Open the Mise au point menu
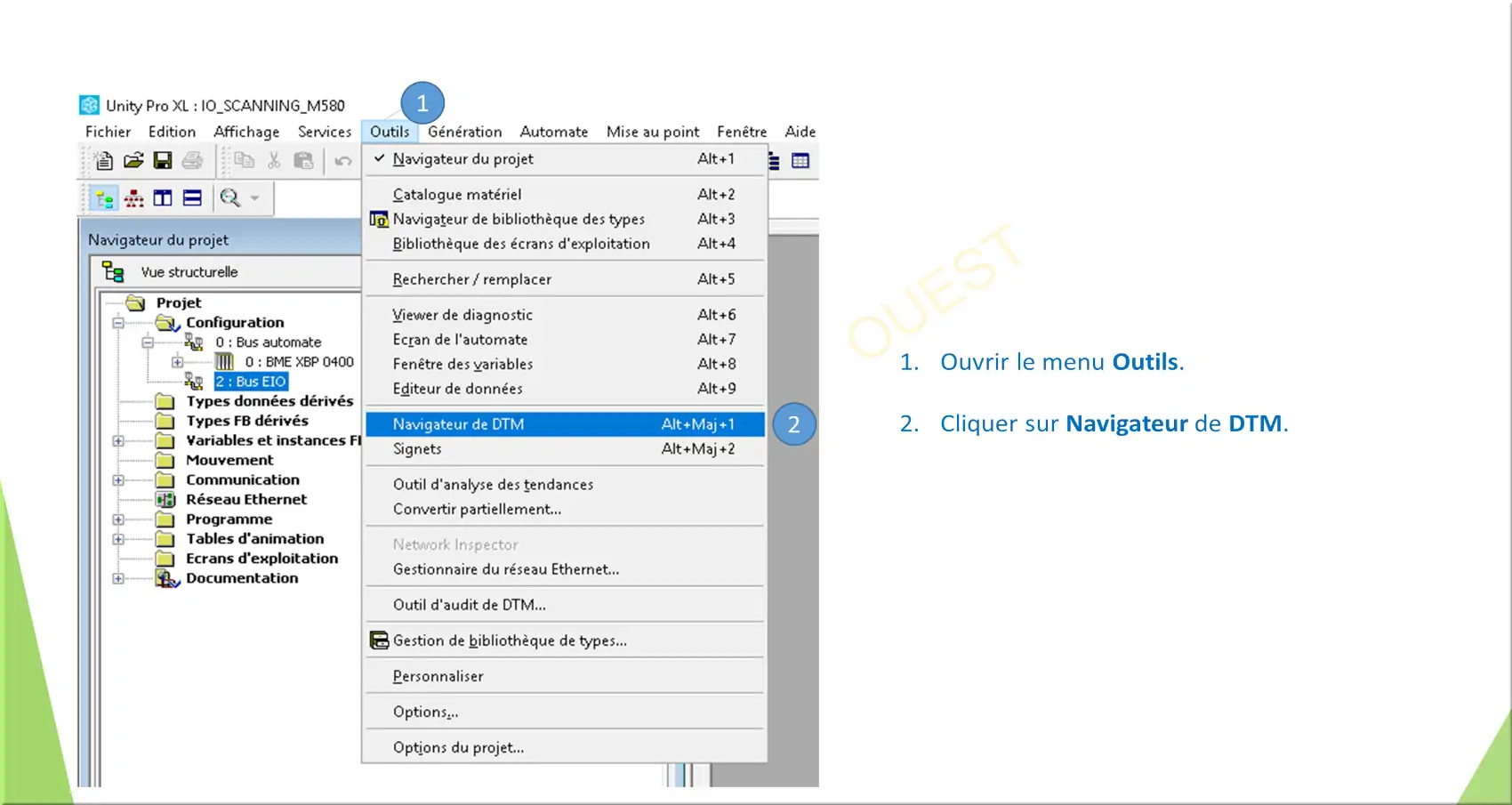 click(653, 132)
